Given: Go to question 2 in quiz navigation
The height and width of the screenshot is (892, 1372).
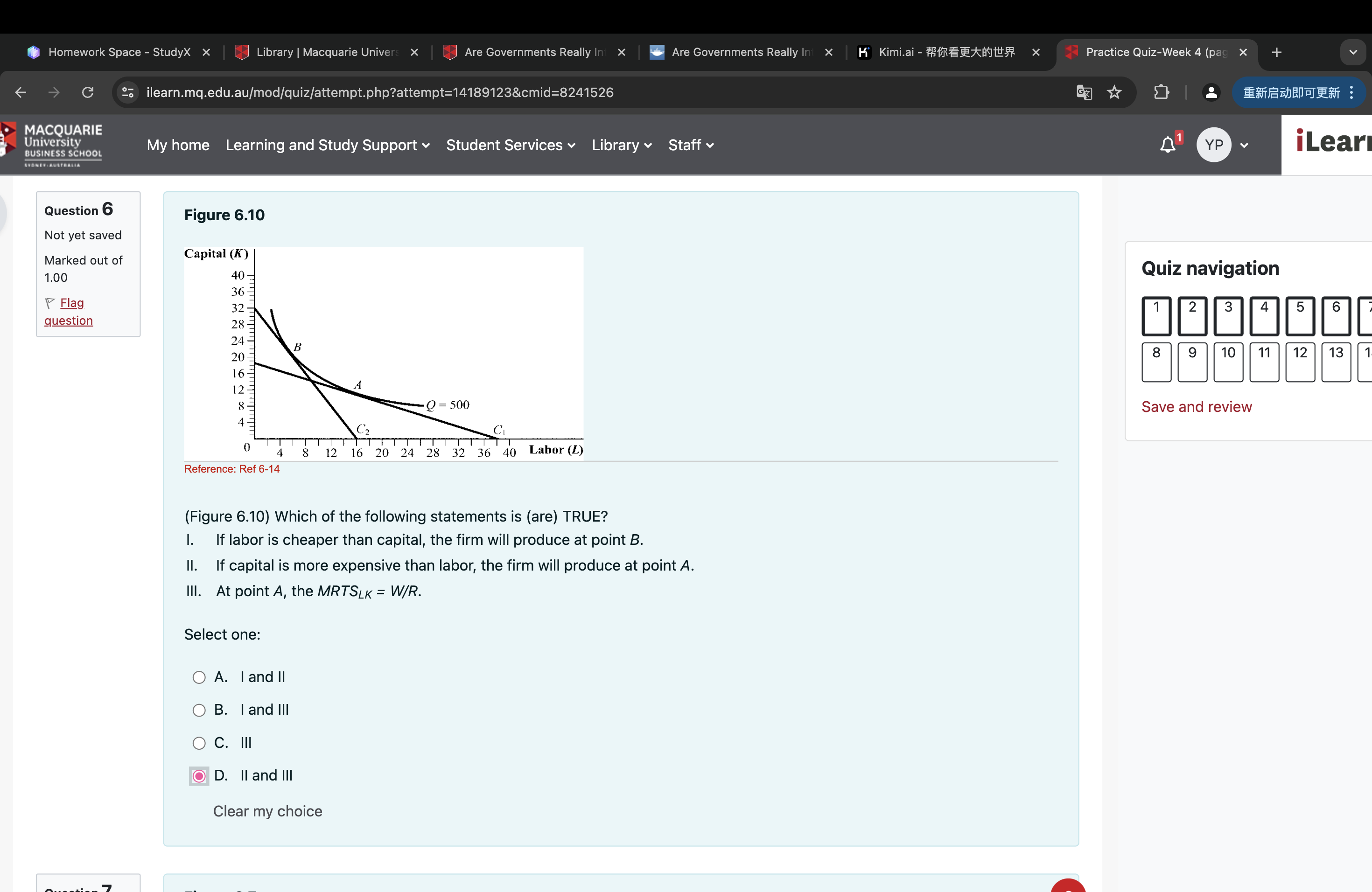Looking at the screenshot, I should tap(1192, 316).
